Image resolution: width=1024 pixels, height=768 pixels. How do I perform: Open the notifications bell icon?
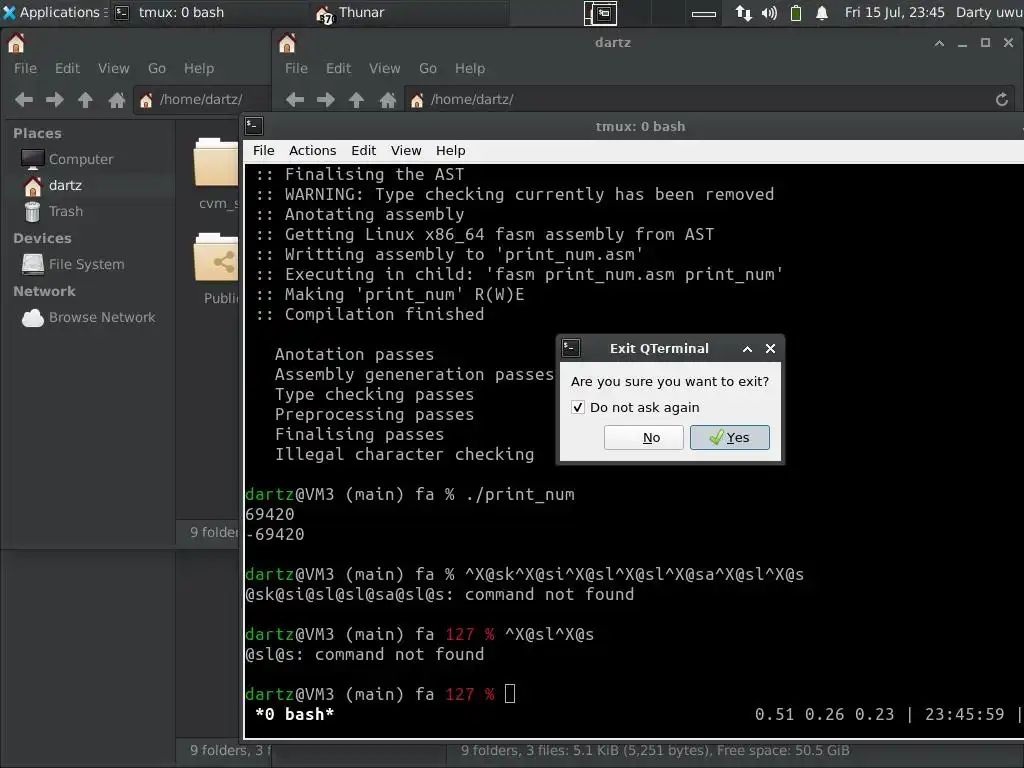point(822,13)
